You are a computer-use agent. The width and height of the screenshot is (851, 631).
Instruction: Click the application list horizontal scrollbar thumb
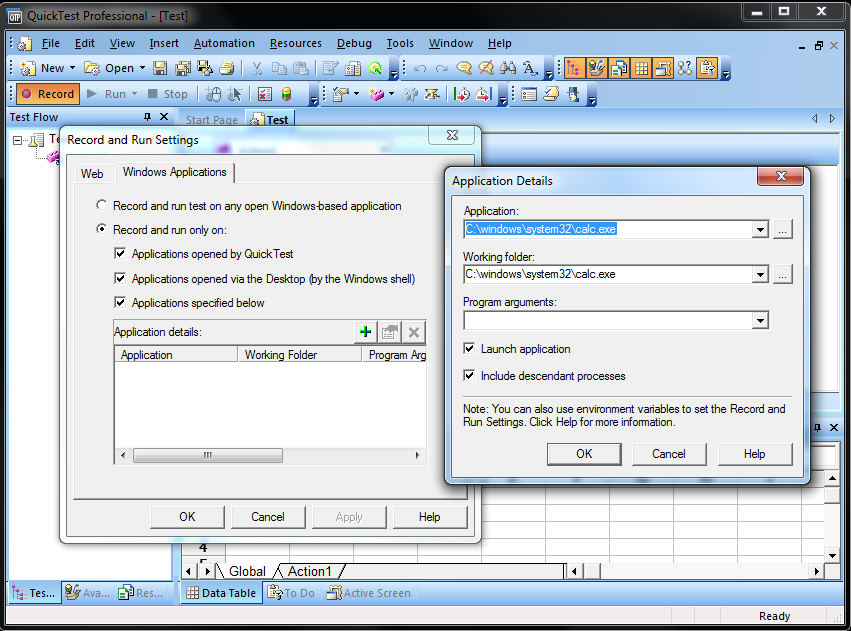(208, 455)
